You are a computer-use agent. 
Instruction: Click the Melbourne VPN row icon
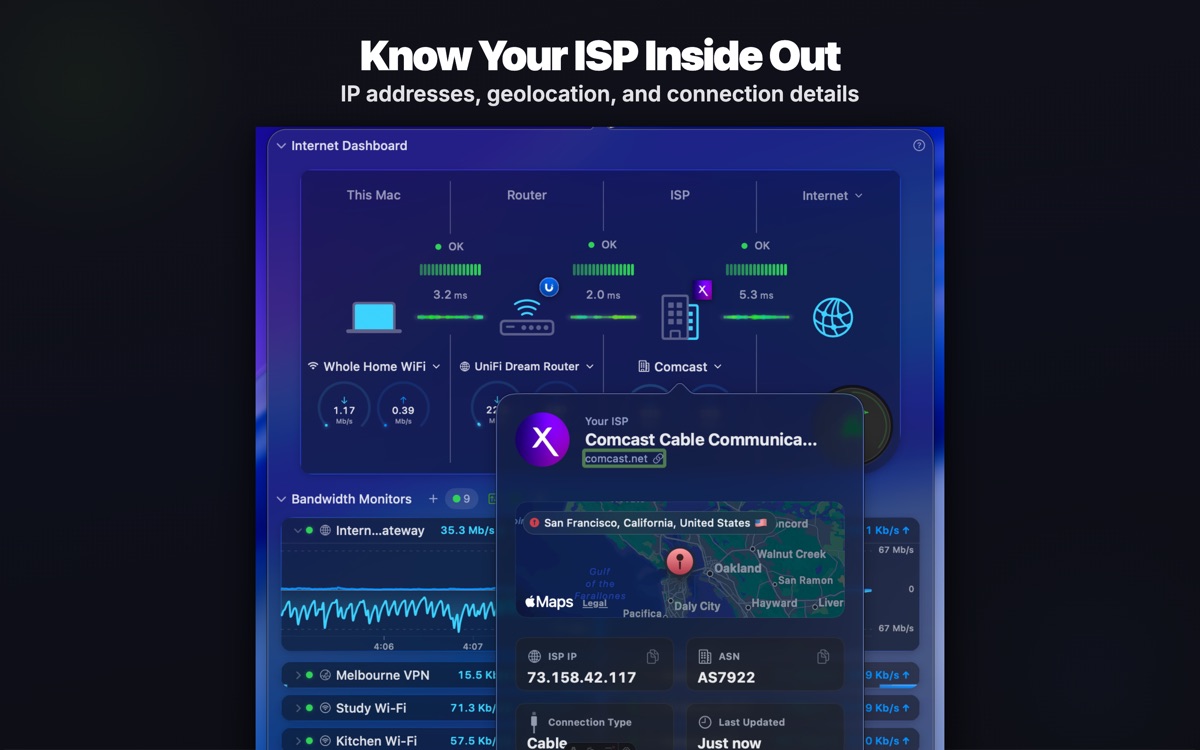[x=325, y=675]
